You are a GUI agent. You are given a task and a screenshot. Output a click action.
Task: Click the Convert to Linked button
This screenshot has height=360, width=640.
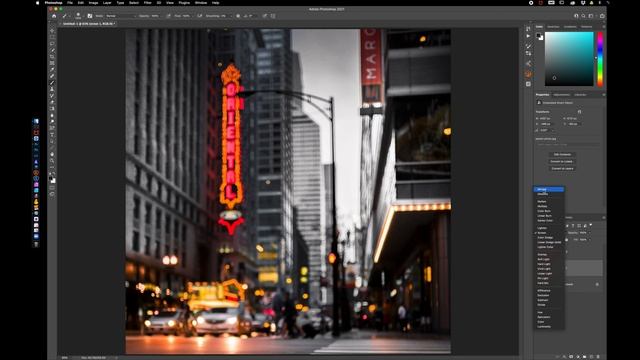pos(562,161)
